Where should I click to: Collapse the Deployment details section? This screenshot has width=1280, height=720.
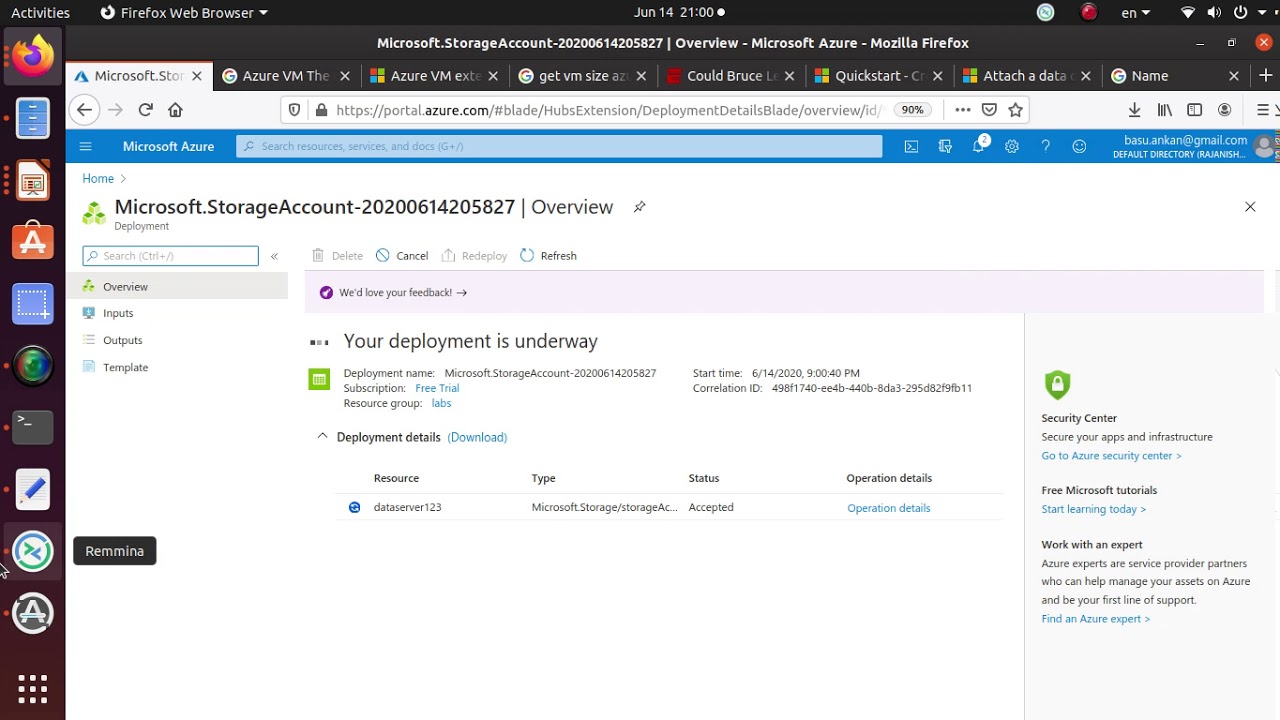pos(322,437)
